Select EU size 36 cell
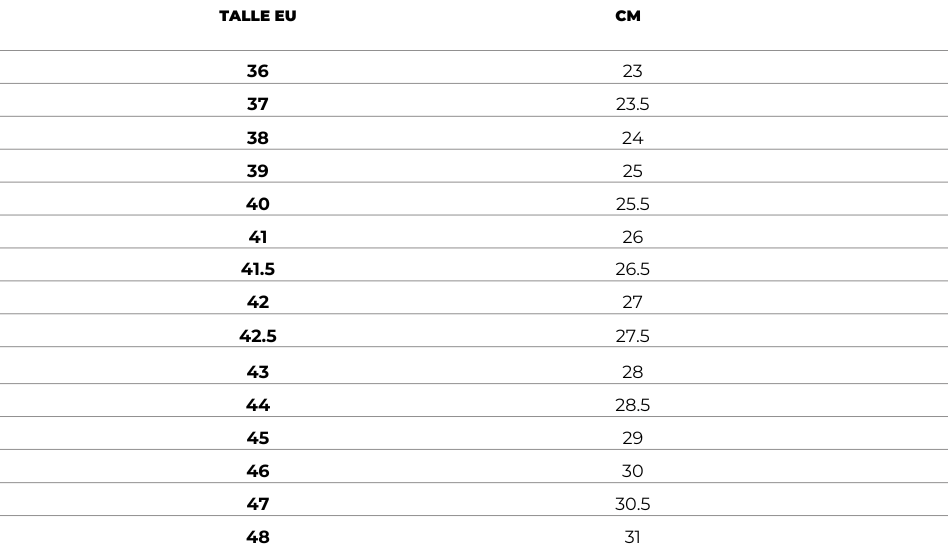This screenshot has height=557, width=948. (x=258, y=71)
